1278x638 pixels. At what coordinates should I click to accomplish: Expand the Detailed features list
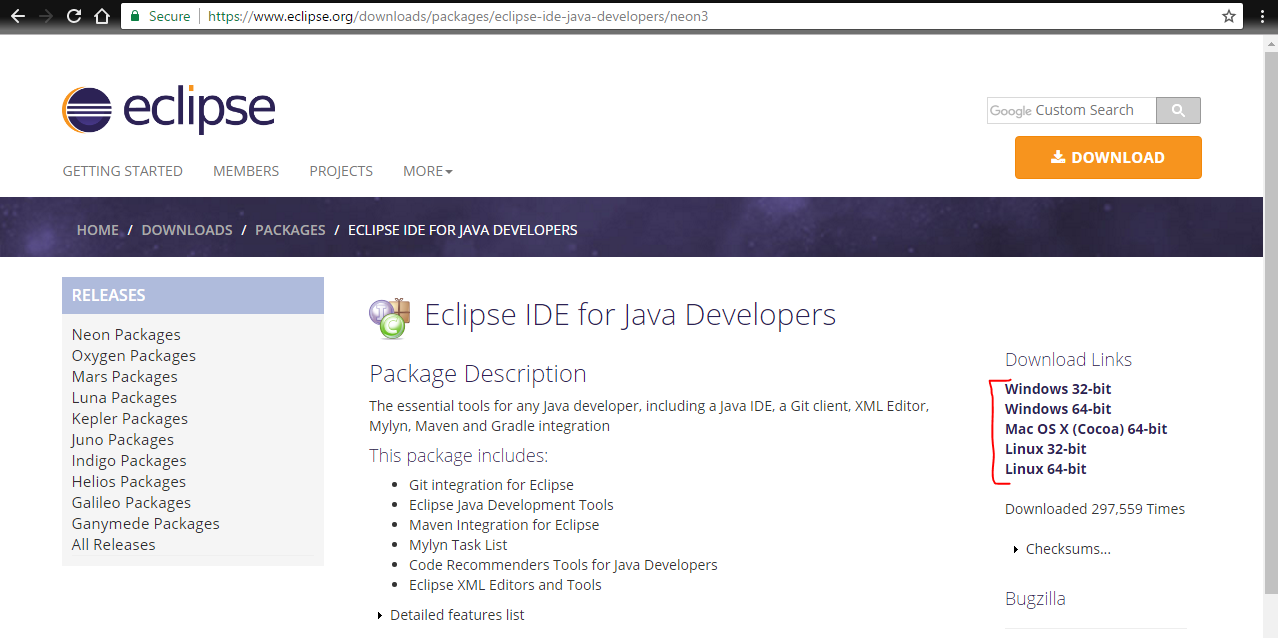click(457, 614)
